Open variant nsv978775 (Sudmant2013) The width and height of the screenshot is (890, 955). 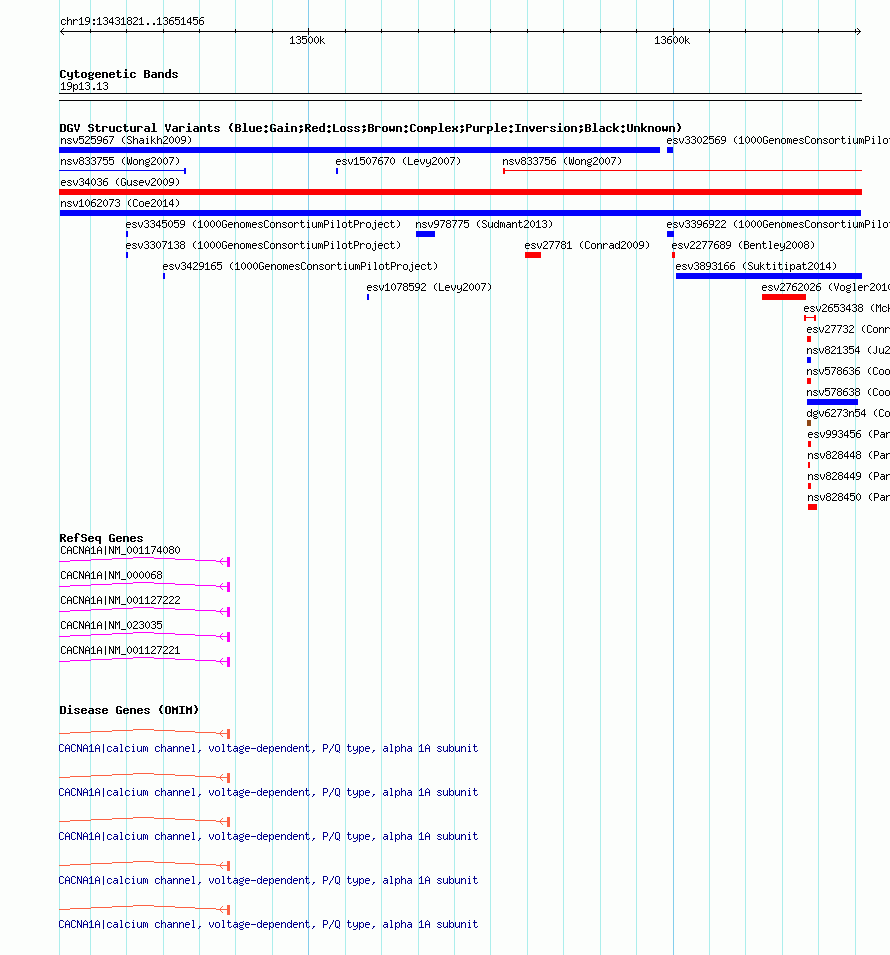[484, 224]
